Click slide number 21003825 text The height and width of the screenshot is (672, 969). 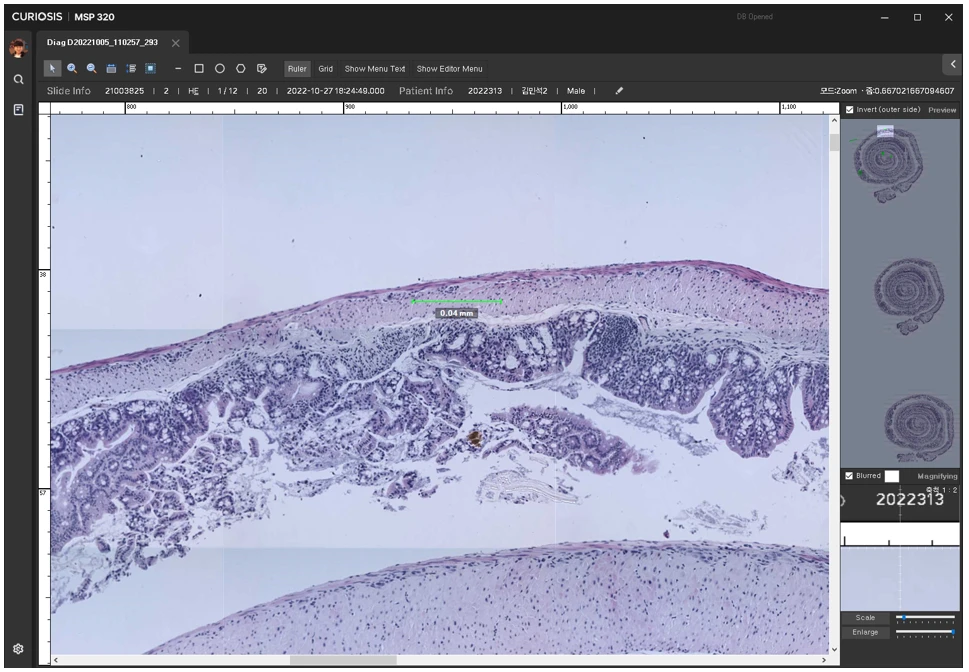click(x=124, y=91)
